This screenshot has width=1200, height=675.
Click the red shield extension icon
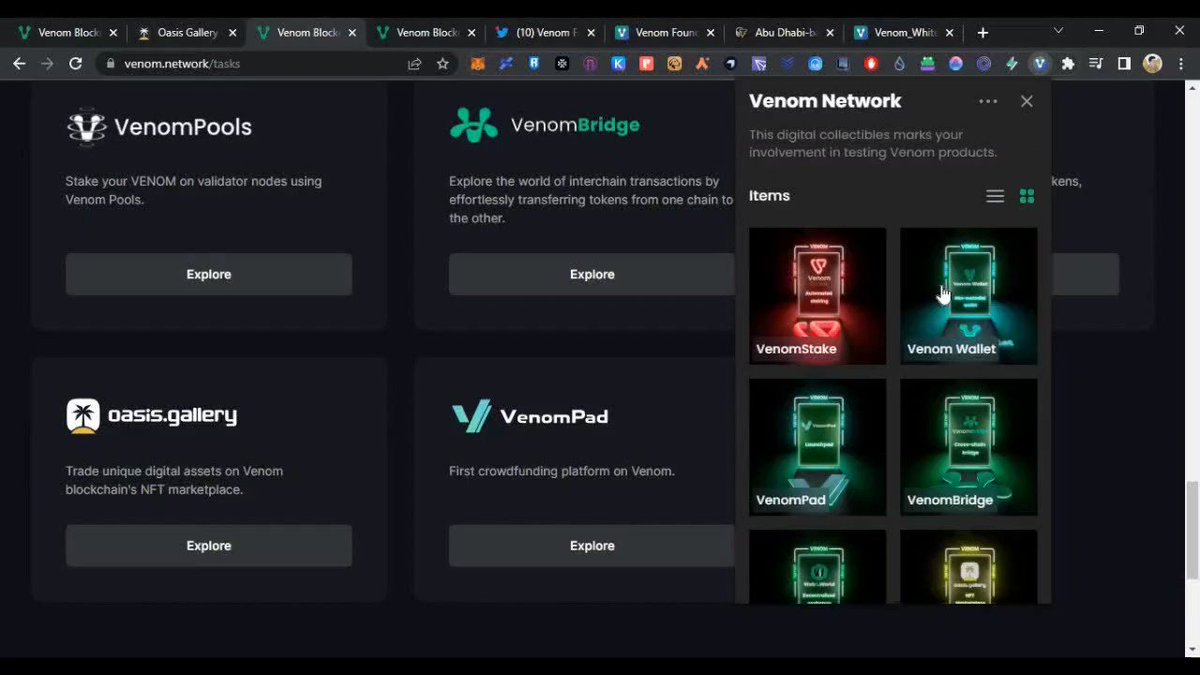click(871, 63)
